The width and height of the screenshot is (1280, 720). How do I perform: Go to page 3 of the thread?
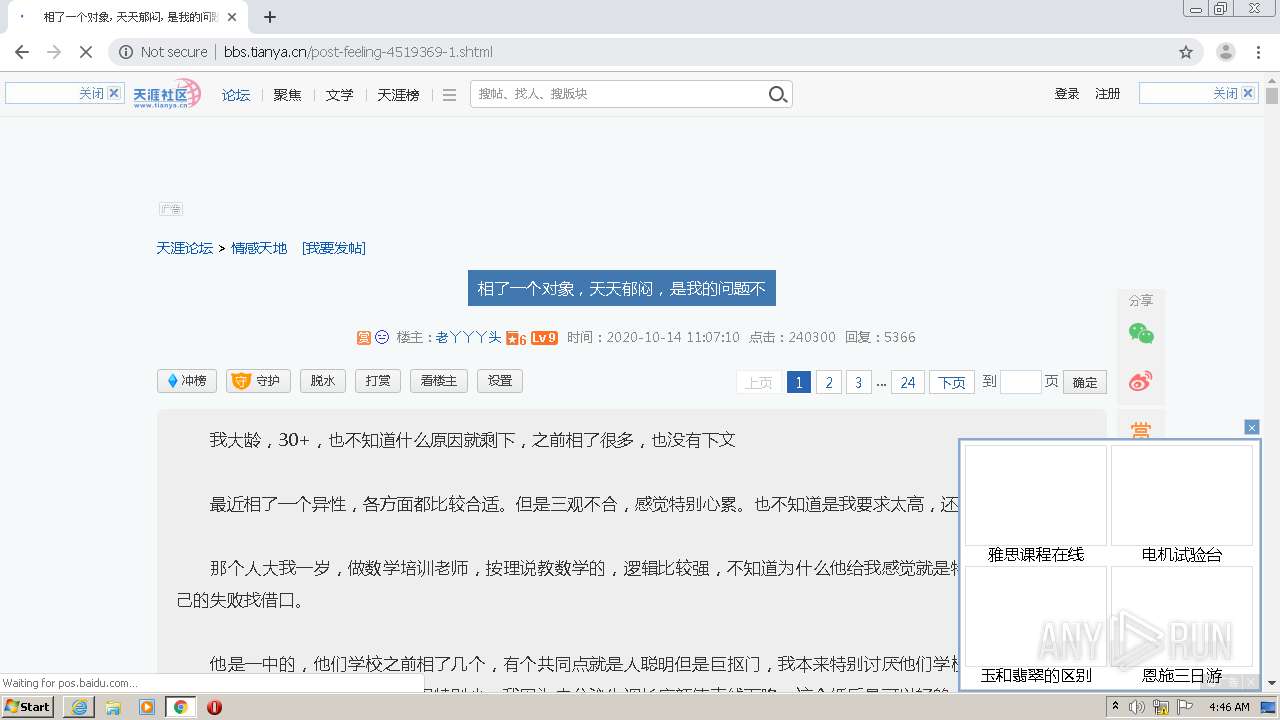858,382
